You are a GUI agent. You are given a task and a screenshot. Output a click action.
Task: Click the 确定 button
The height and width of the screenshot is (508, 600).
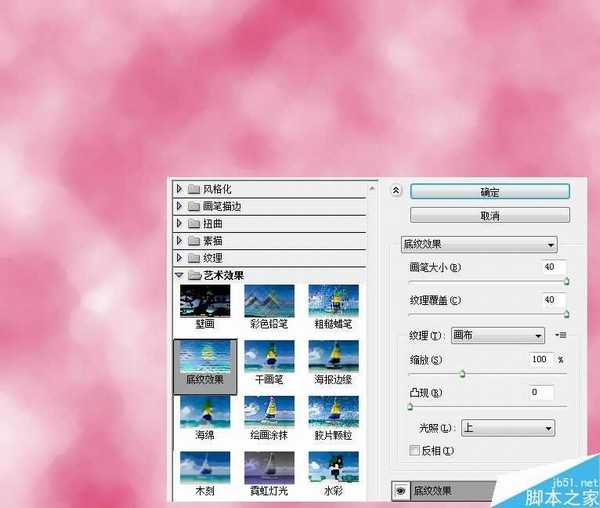point(490,192)
